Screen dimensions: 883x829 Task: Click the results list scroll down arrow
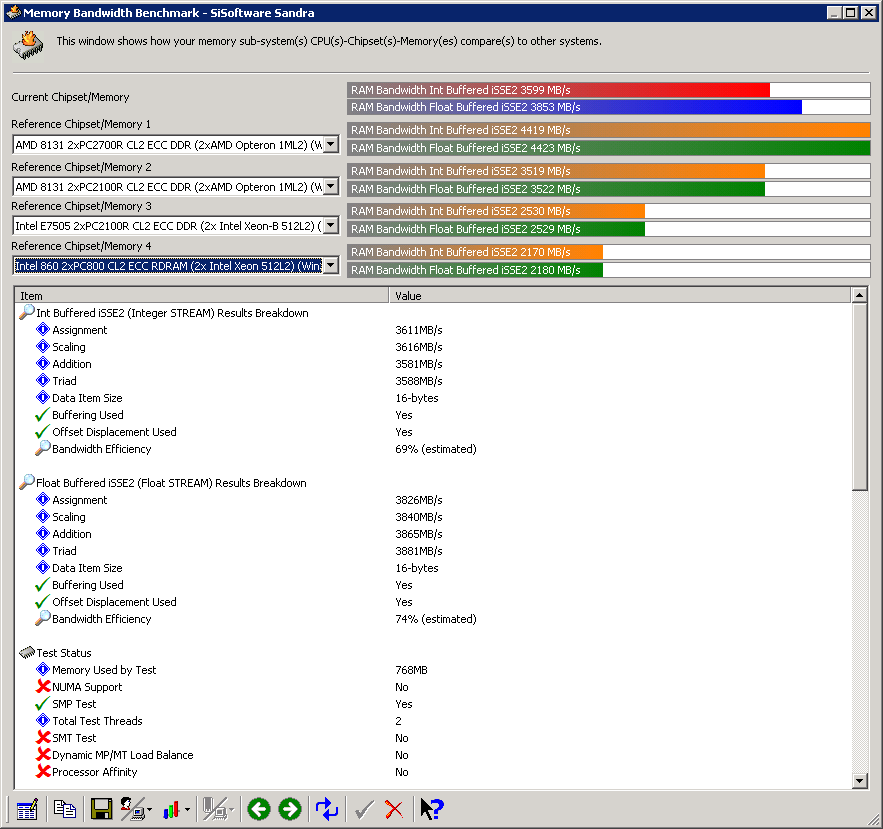click(x=859, y=781)
